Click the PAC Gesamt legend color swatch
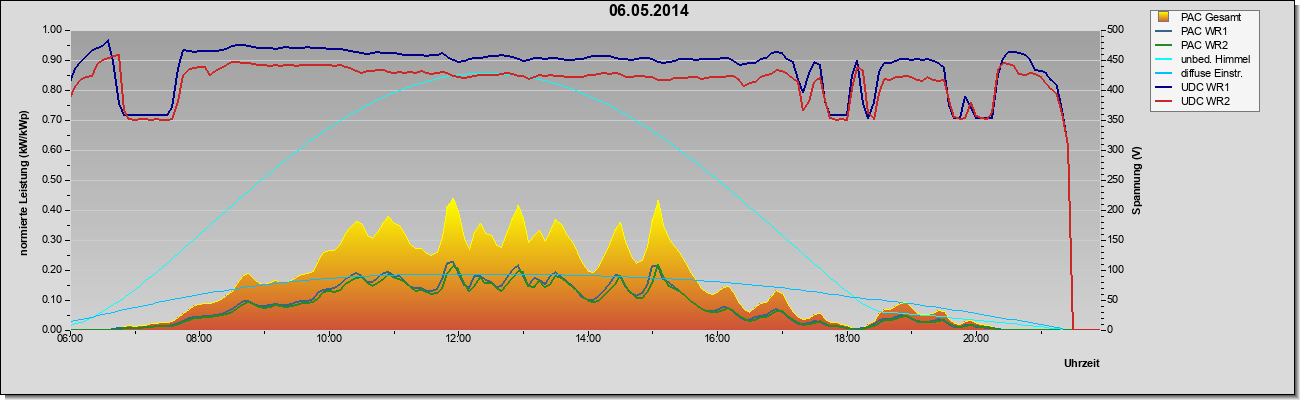Image resolution: width=1300 pixels, height=400 pixels. pyautogui.click(x=1164, y=17)
